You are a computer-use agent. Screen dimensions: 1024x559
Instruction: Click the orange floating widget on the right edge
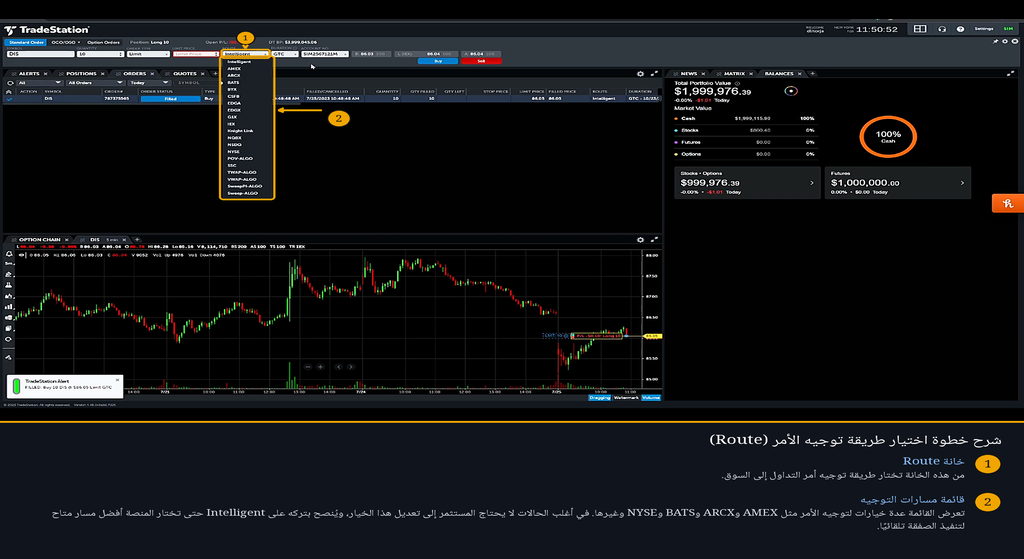point(1008,203)
